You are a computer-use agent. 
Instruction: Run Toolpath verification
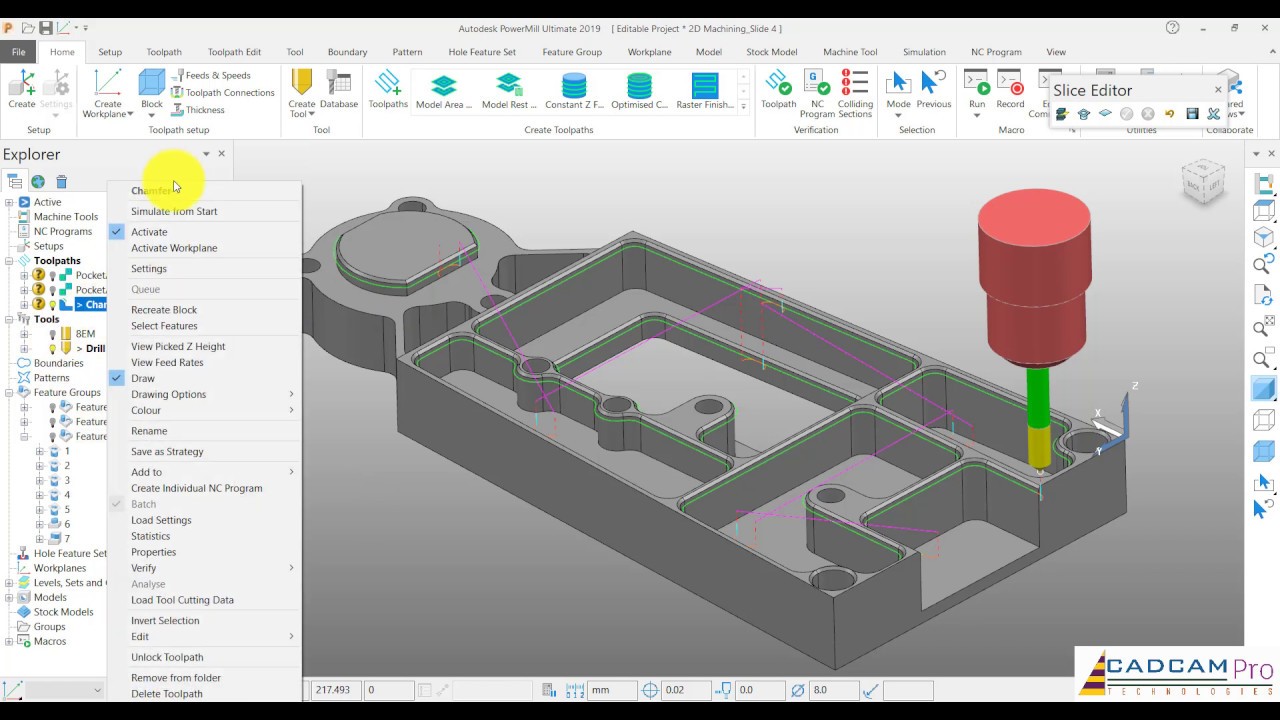point(778,88)
